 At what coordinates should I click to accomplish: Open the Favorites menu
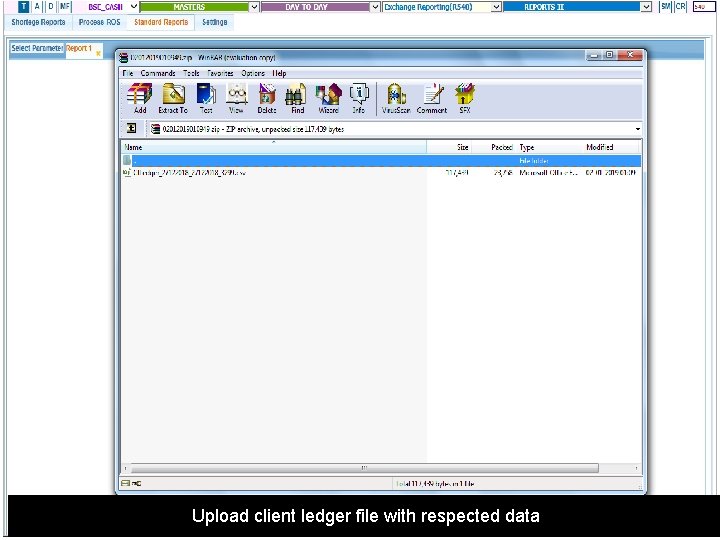pyautogui.click(x=220, y=73)
